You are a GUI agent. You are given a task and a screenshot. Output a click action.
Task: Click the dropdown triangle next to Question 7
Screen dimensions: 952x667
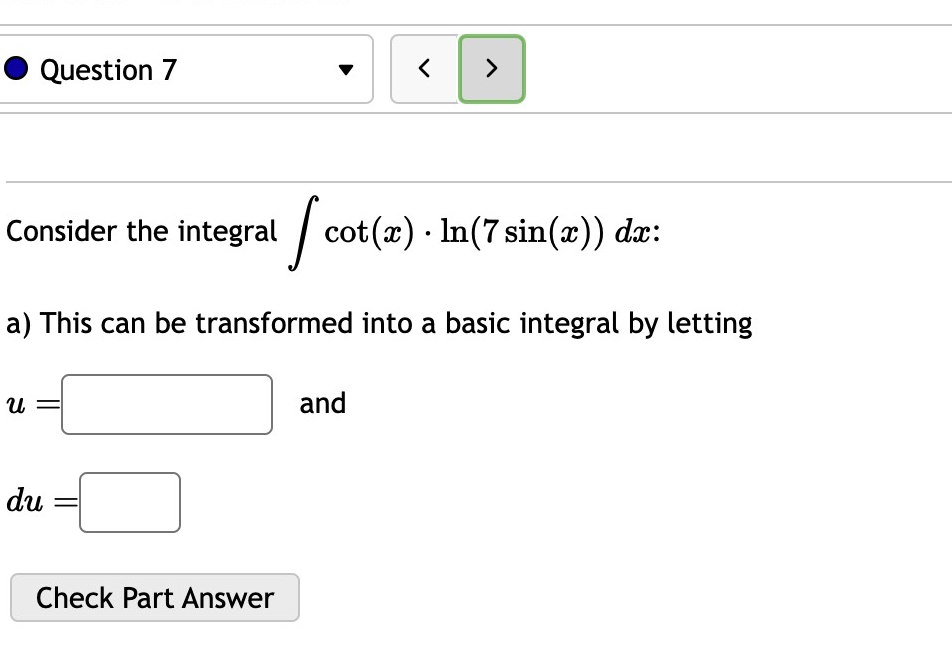(x=346, y=69)
